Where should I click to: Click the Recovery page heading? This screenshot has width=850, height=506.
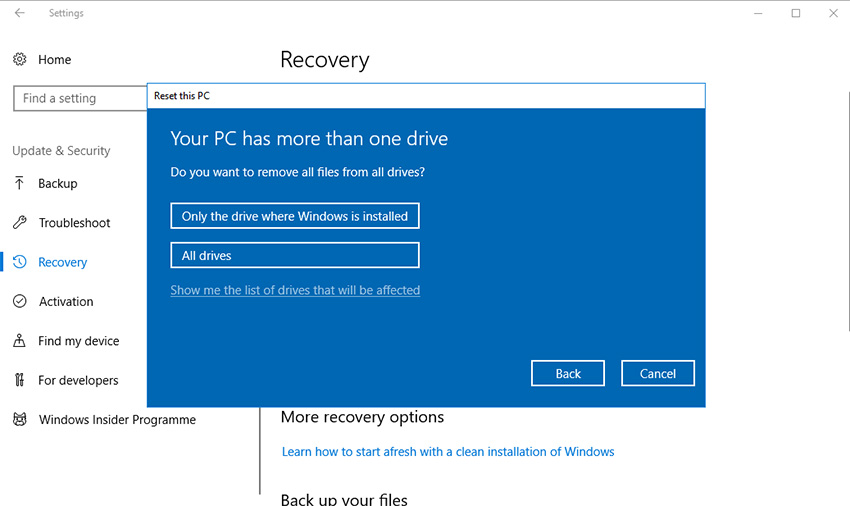325,60
